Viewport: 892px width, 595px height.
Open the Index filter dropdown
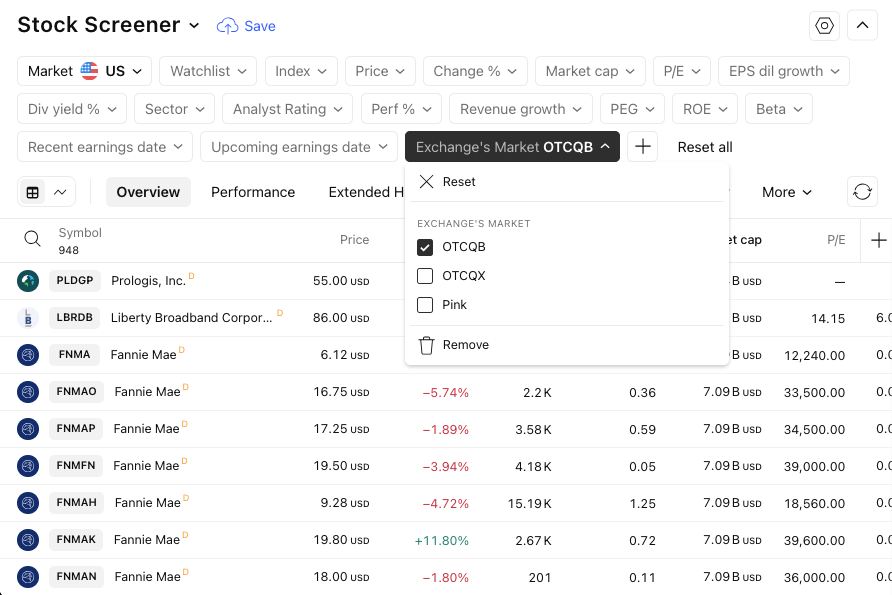pyautogui.click(x=301, y=71)
